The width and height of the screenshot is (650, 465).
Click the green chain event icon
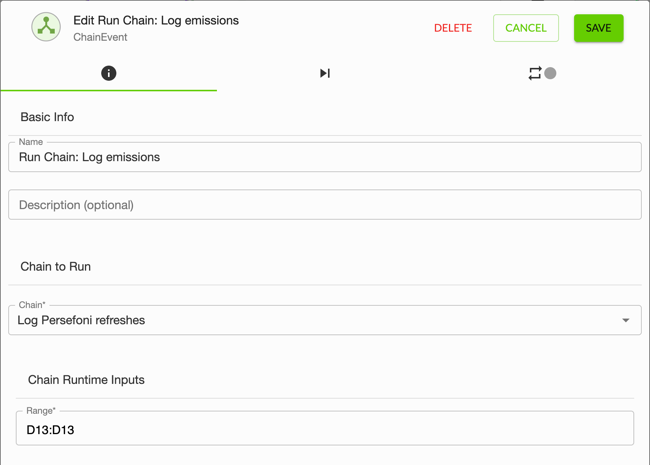point(46,27)
